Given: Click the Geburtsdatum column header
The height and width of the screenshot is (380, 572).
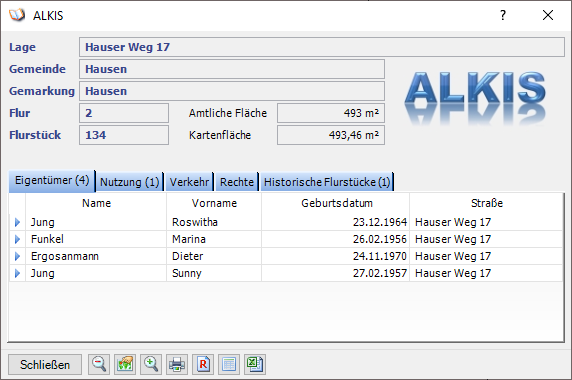Looking at the screenshot, I should [x=336, y=203].
